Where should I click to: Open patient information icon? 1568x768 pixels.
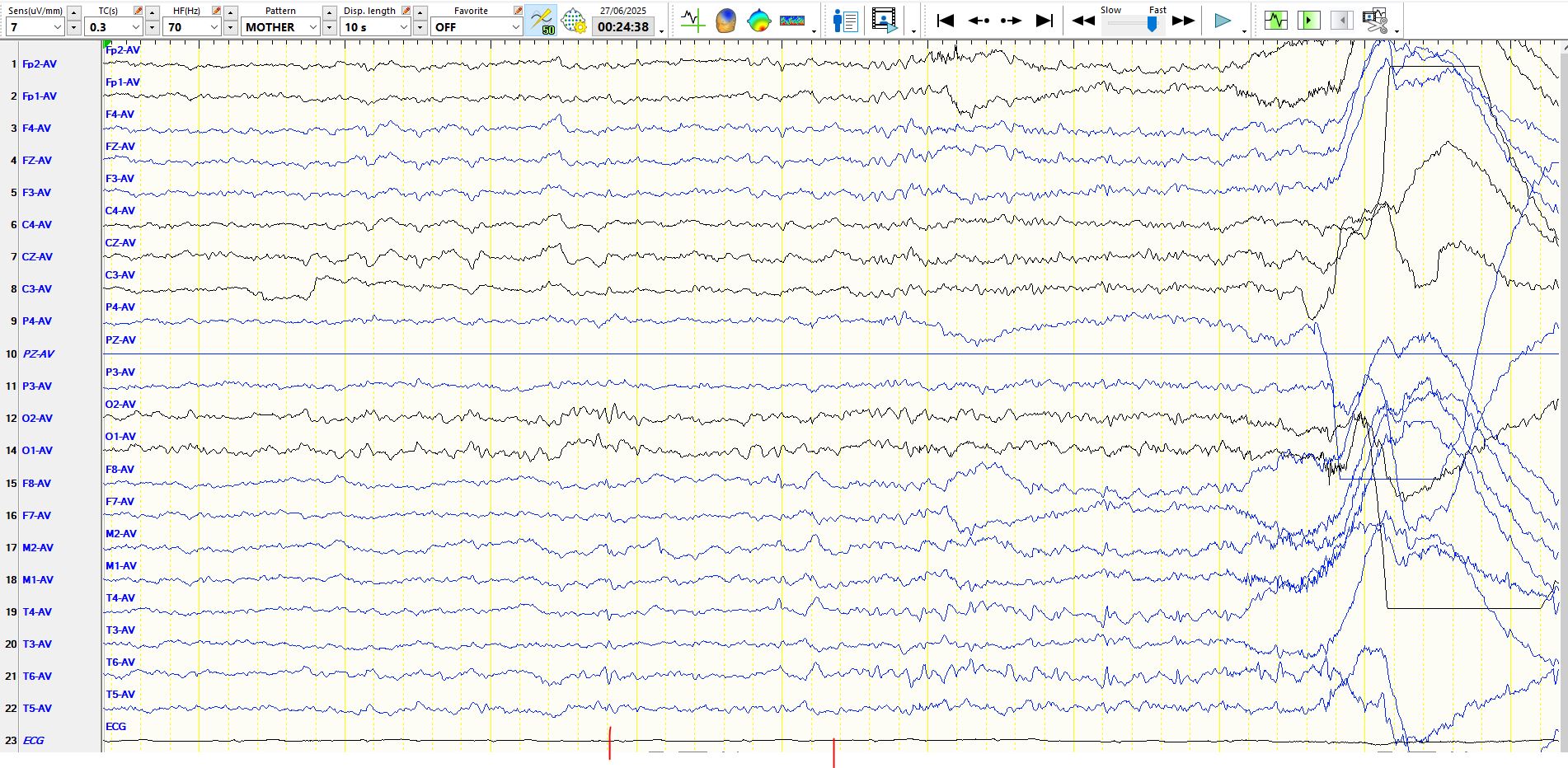(845, 21)
